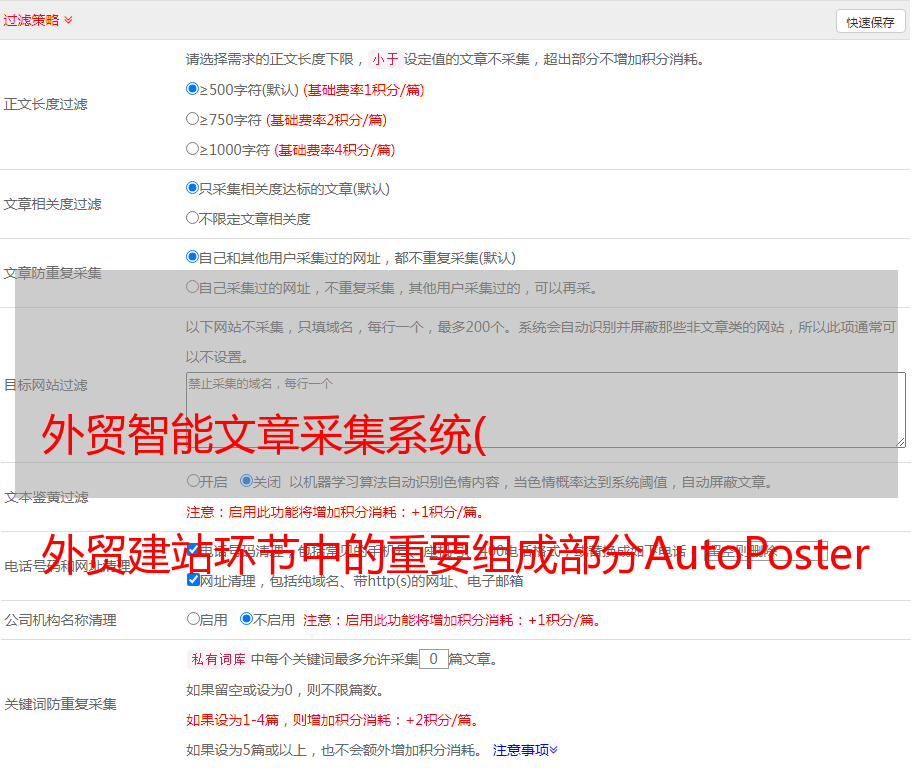Select the ≥500字符 length option
Screen dimensions: 912x768
(x=192, y=89)
